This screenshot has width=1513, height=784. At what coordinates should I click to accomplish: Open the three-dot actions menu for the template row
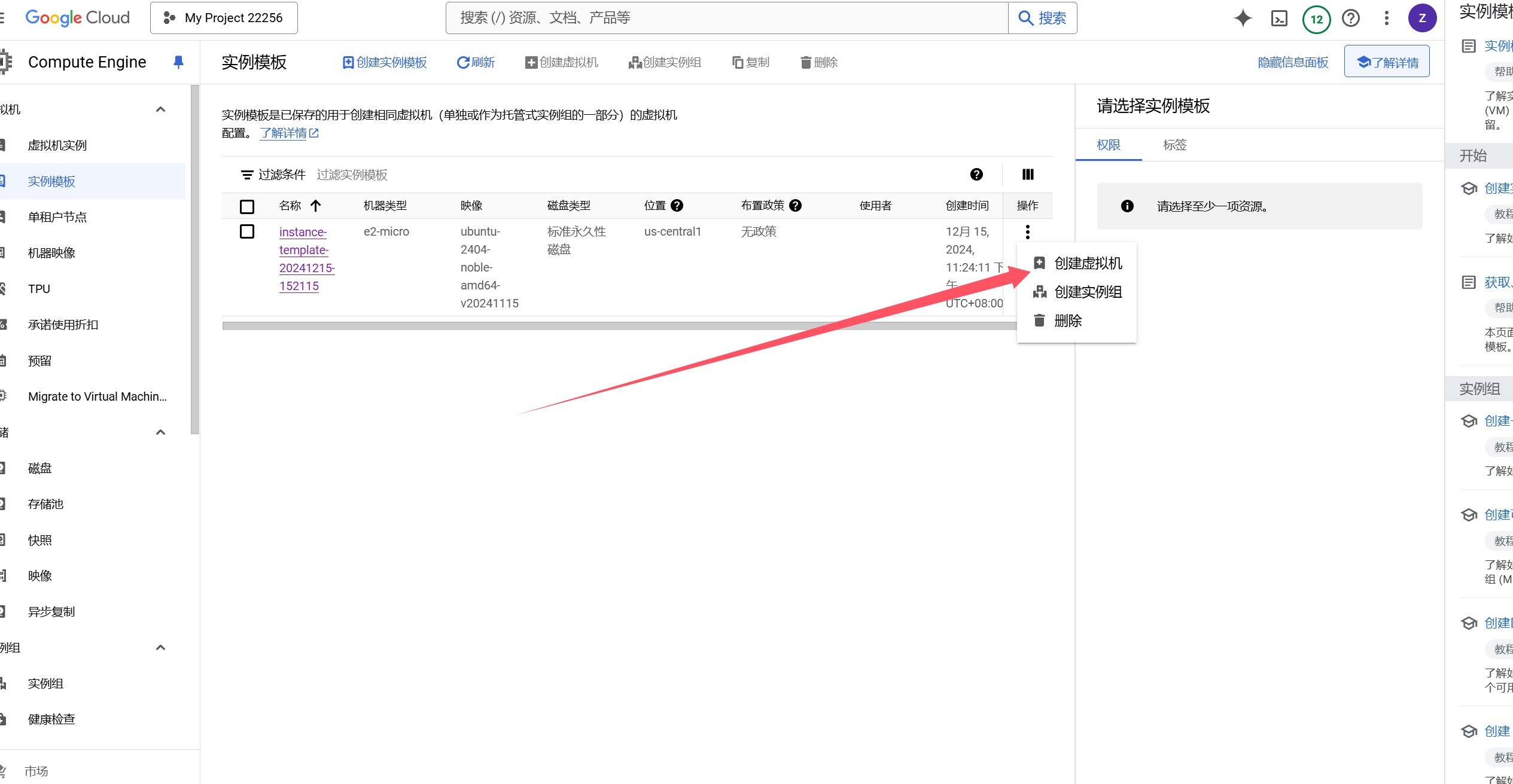pos(1027,231)
